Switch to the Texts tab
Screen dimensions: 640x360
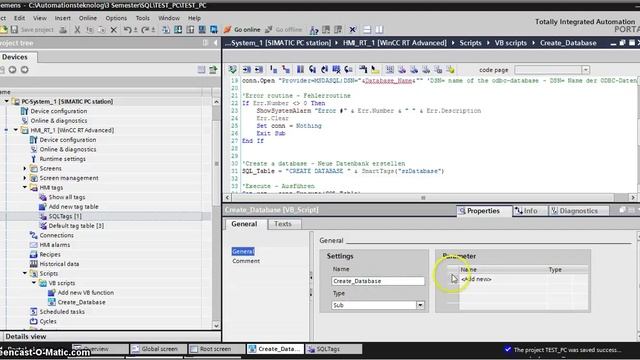(282, 224)
